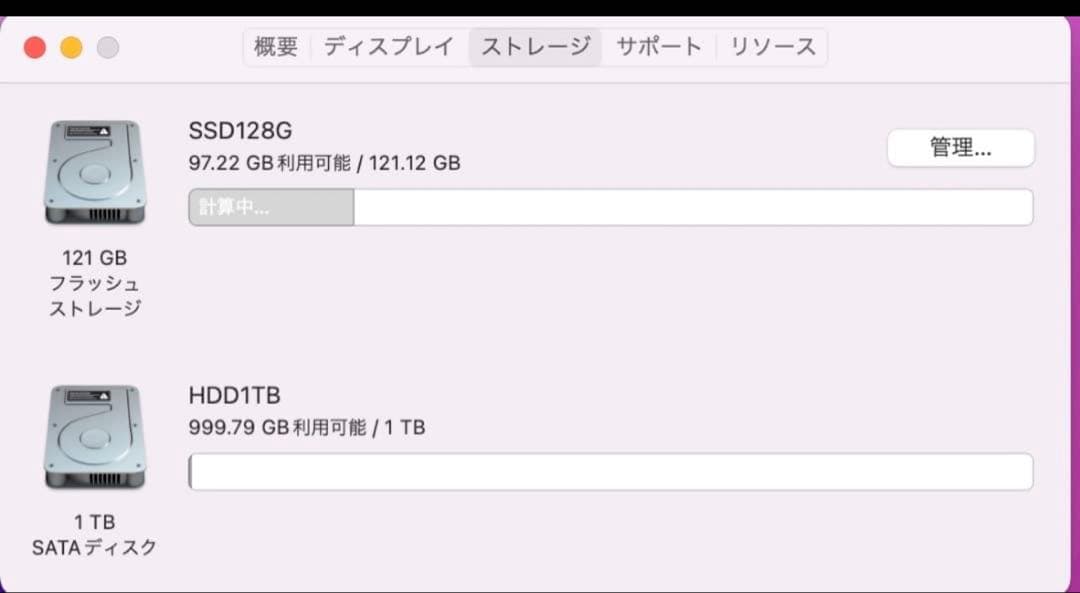Click the SSD128G drive name label
The width and height of the screenshot is (1080, 593).
[x=240, y=130]
